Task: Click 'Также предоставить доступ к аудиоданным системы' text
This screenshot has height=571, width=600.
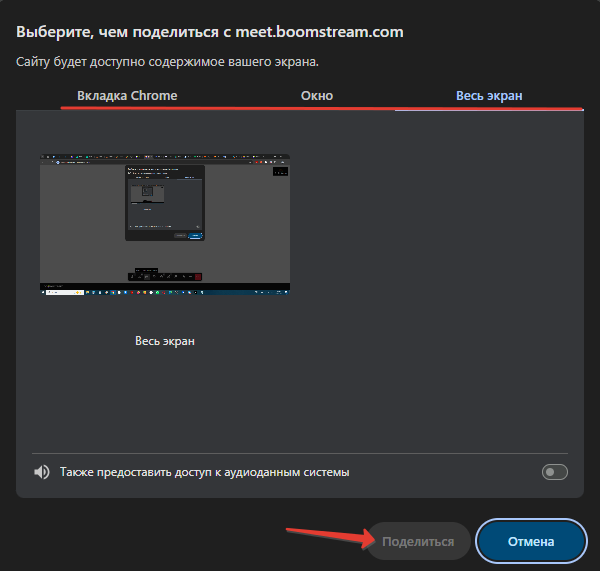Action: [204, 472]
